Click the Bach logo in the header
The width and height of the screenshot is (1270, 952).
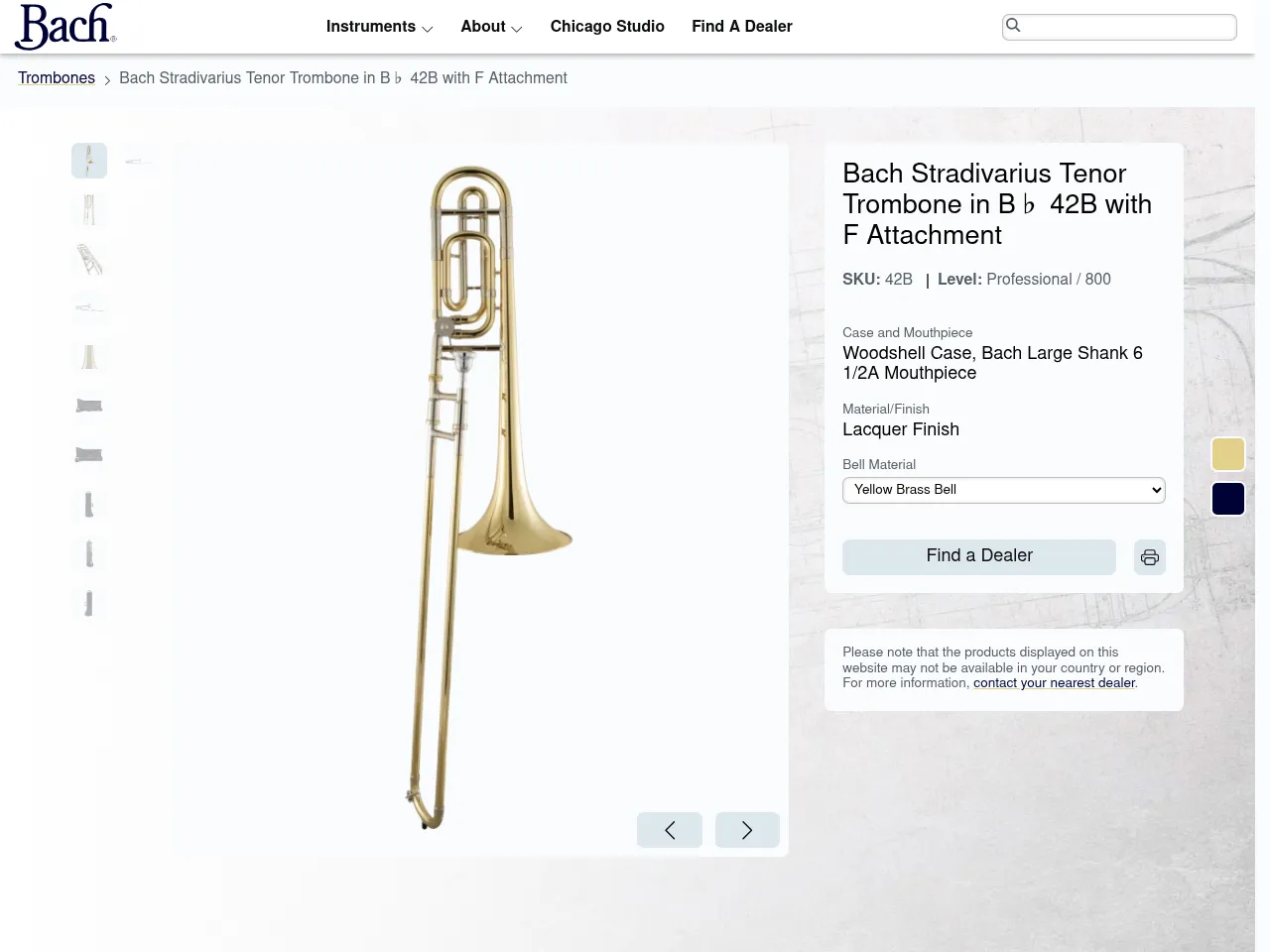pyautogui.click(x=63, y=27)
